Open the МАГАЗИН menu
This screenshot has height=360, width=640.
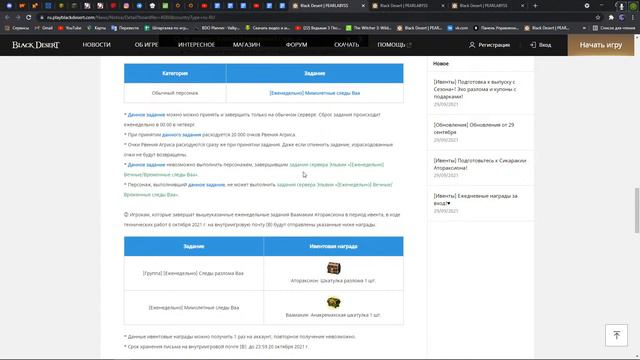point(246,45)
